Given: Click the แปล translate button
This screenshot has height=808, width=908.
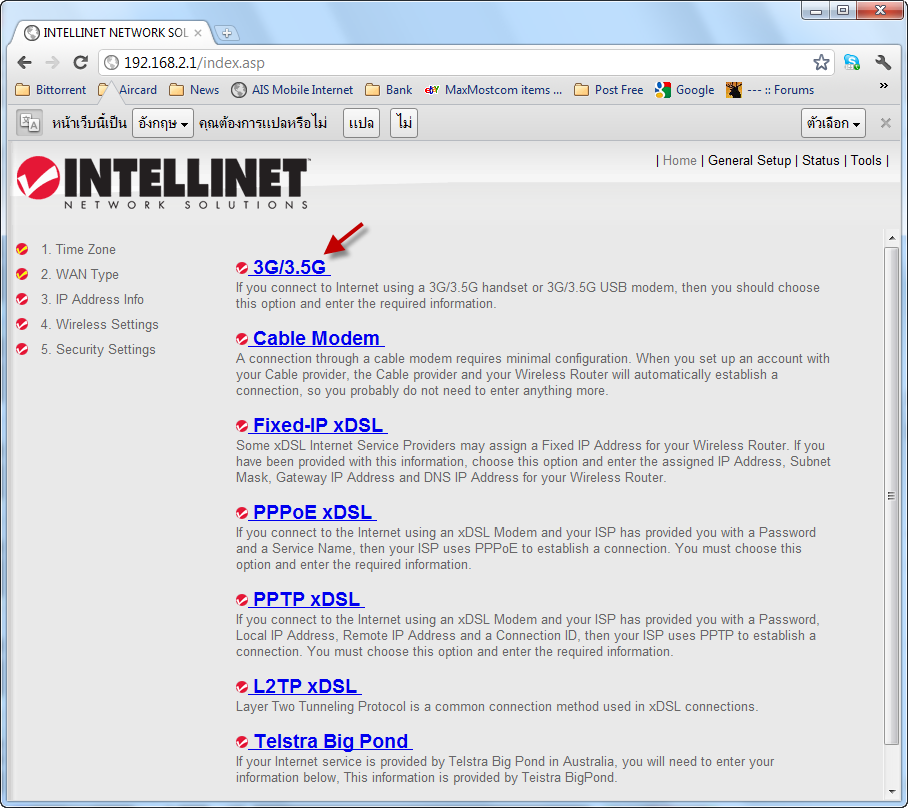Looking at the screenshot, I should click(x=361, y=123).
